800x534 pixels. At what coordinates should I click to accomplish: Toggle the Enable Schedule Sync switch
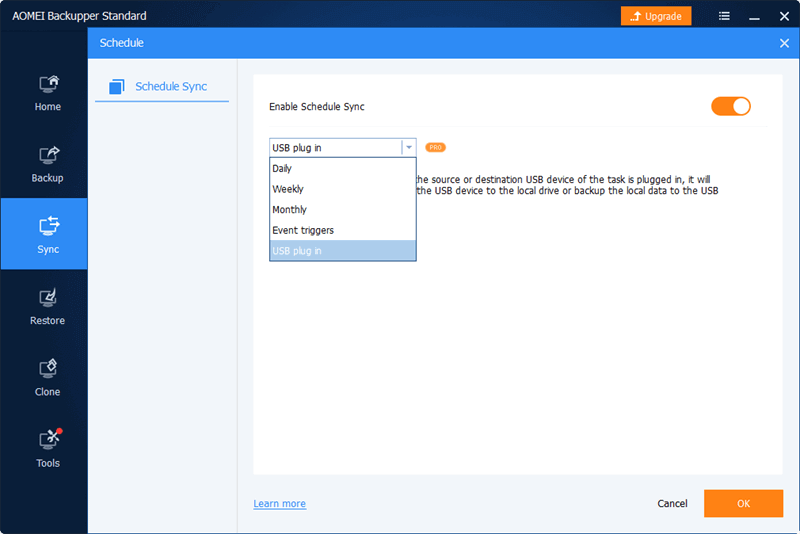point(731,106)
